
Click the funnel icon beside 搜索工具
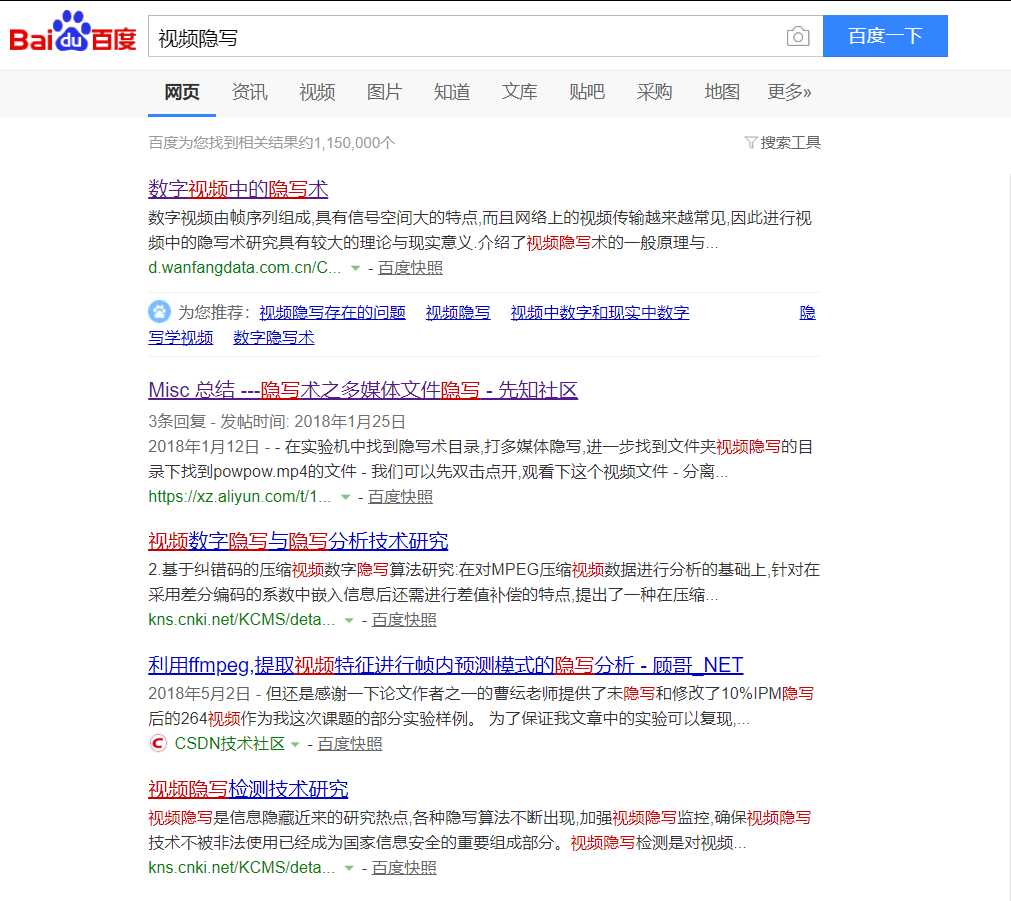point(752,142)
